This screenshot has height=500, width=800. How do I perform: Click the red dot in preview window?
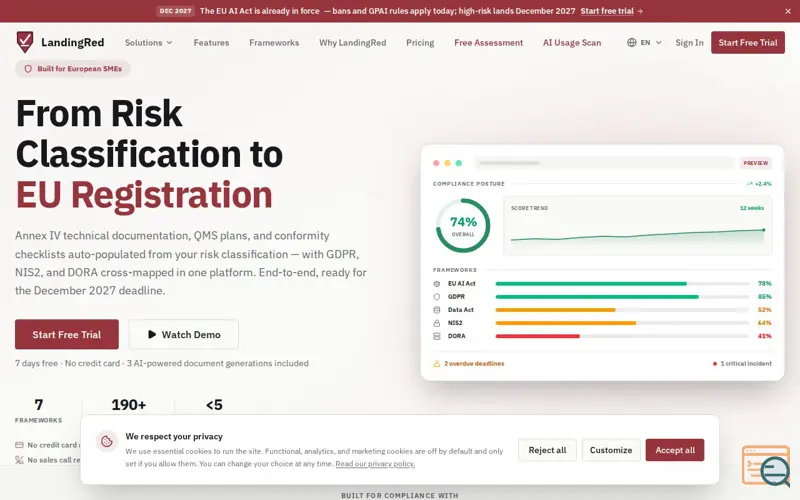point(436,163)
